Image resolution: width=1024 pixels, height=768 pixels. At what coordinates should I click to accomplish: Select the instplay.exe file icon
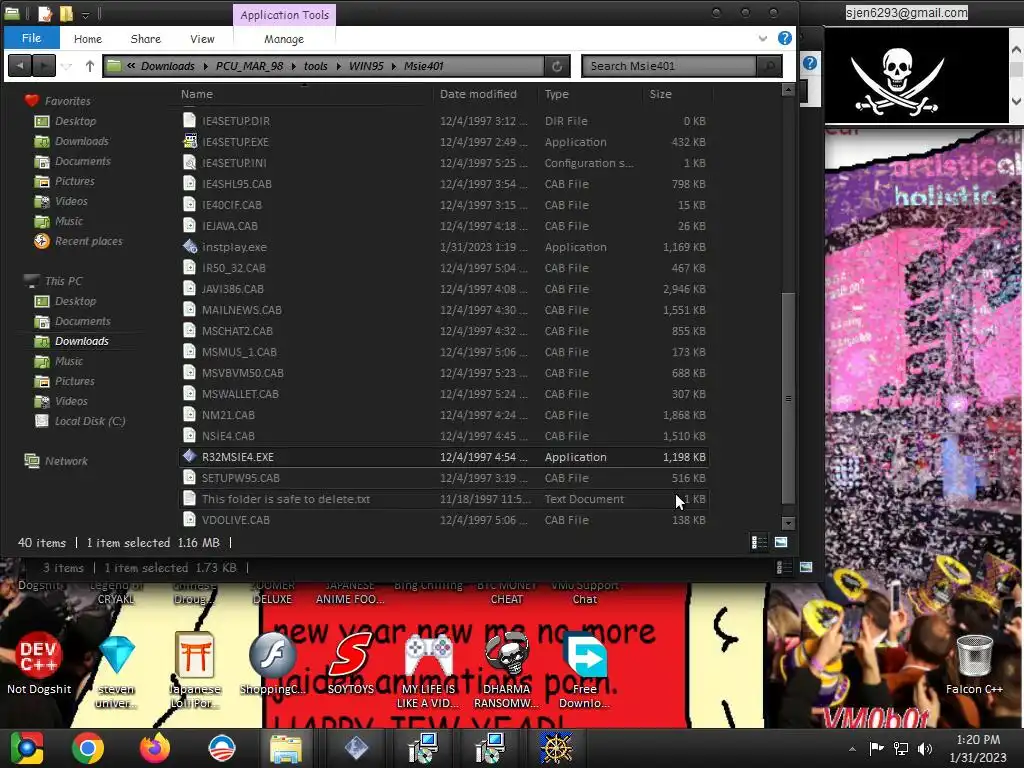pos(189,246)
